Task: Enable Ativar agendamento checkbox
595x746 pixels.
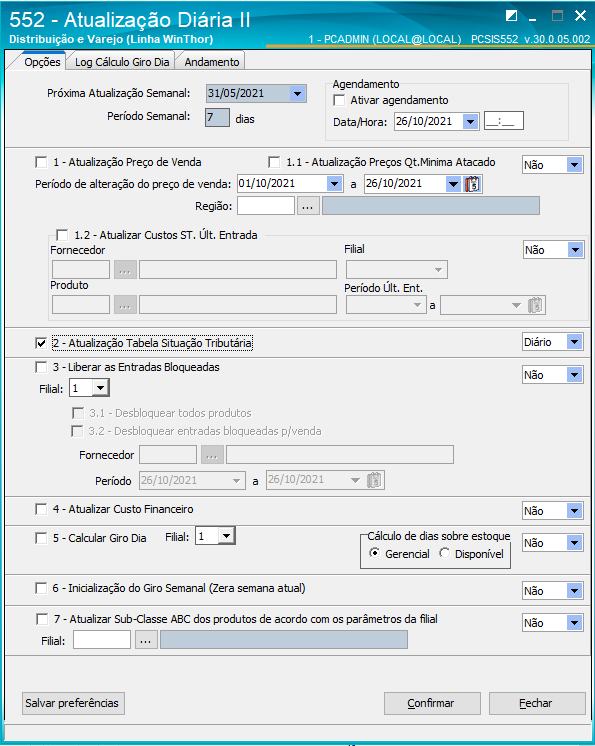Action: [x=339, y=100]
